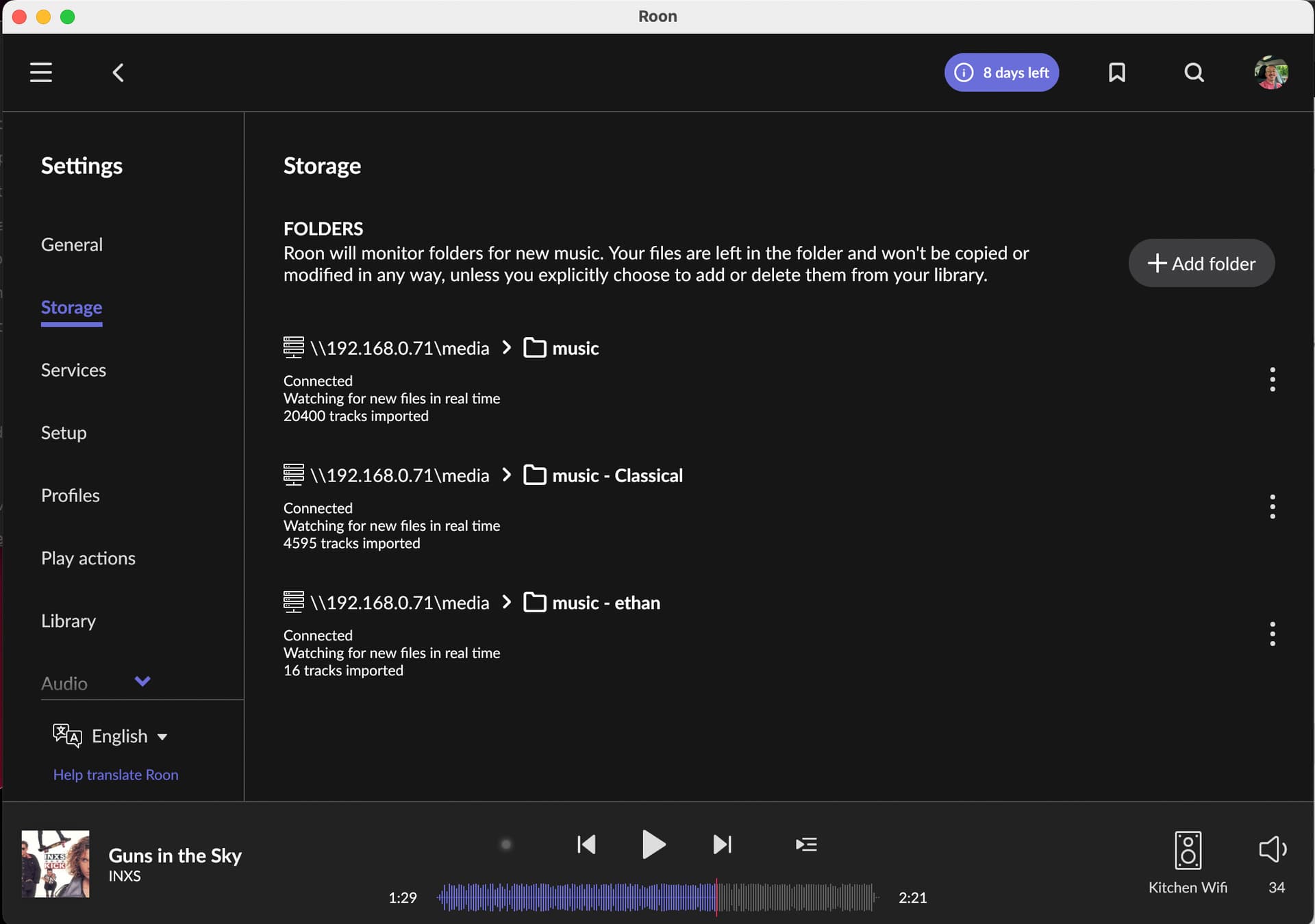
Task: Open the Kitchen Wifi zone picker
Action: (1188, 850)
